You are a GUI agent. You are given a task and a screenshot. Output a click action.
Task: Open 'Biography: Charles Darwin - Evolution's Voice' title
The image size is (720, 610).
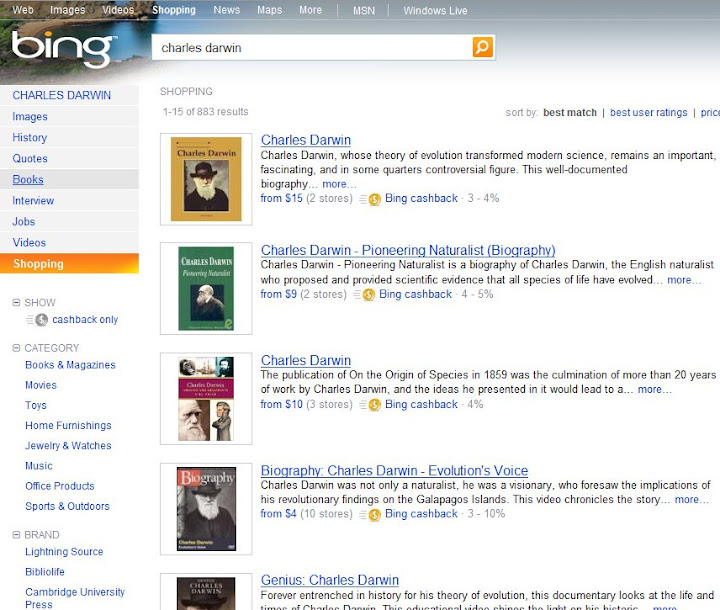[394, 471]
